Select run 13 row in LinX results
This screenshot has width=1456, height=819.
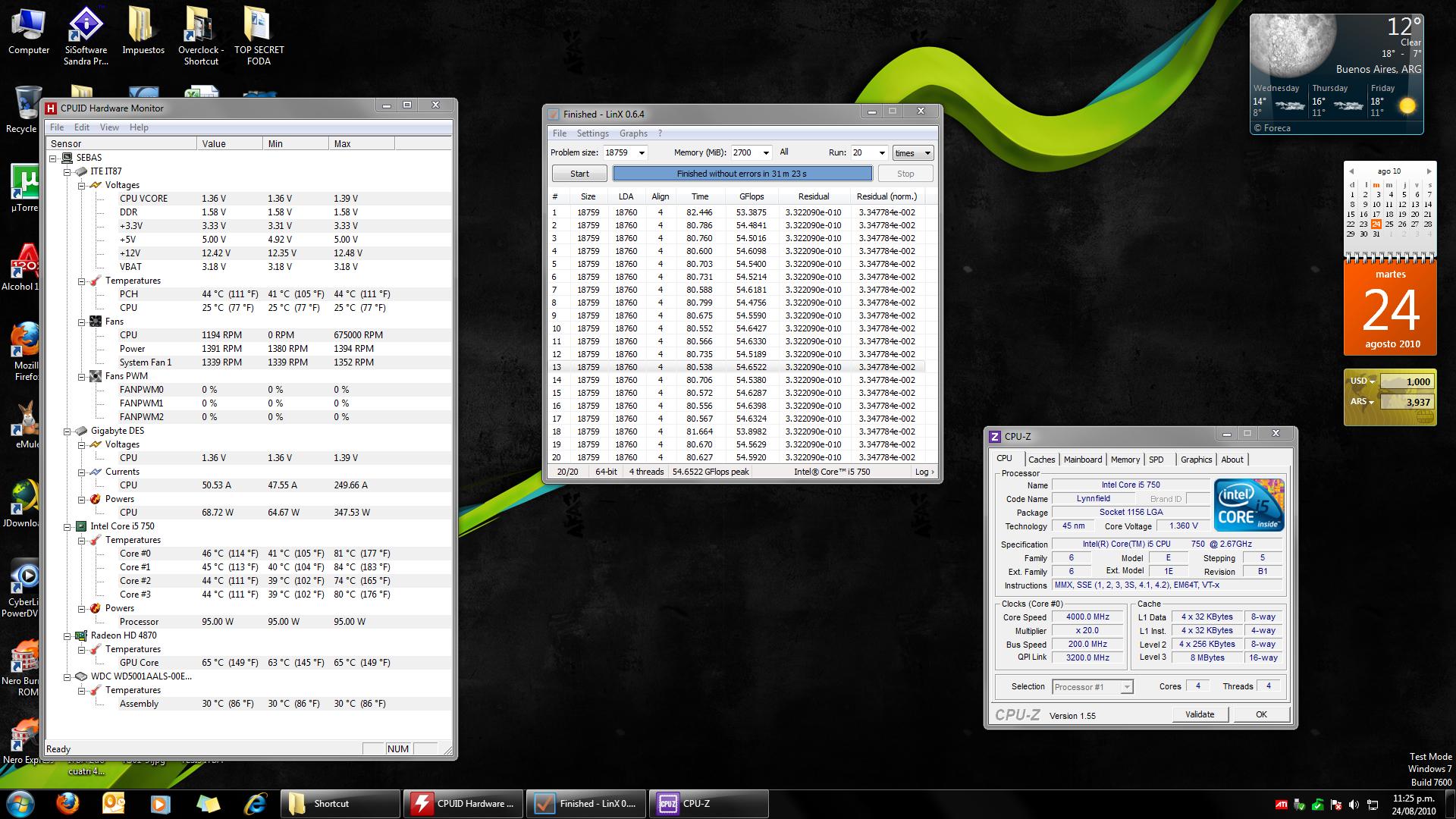click(738, 367)
